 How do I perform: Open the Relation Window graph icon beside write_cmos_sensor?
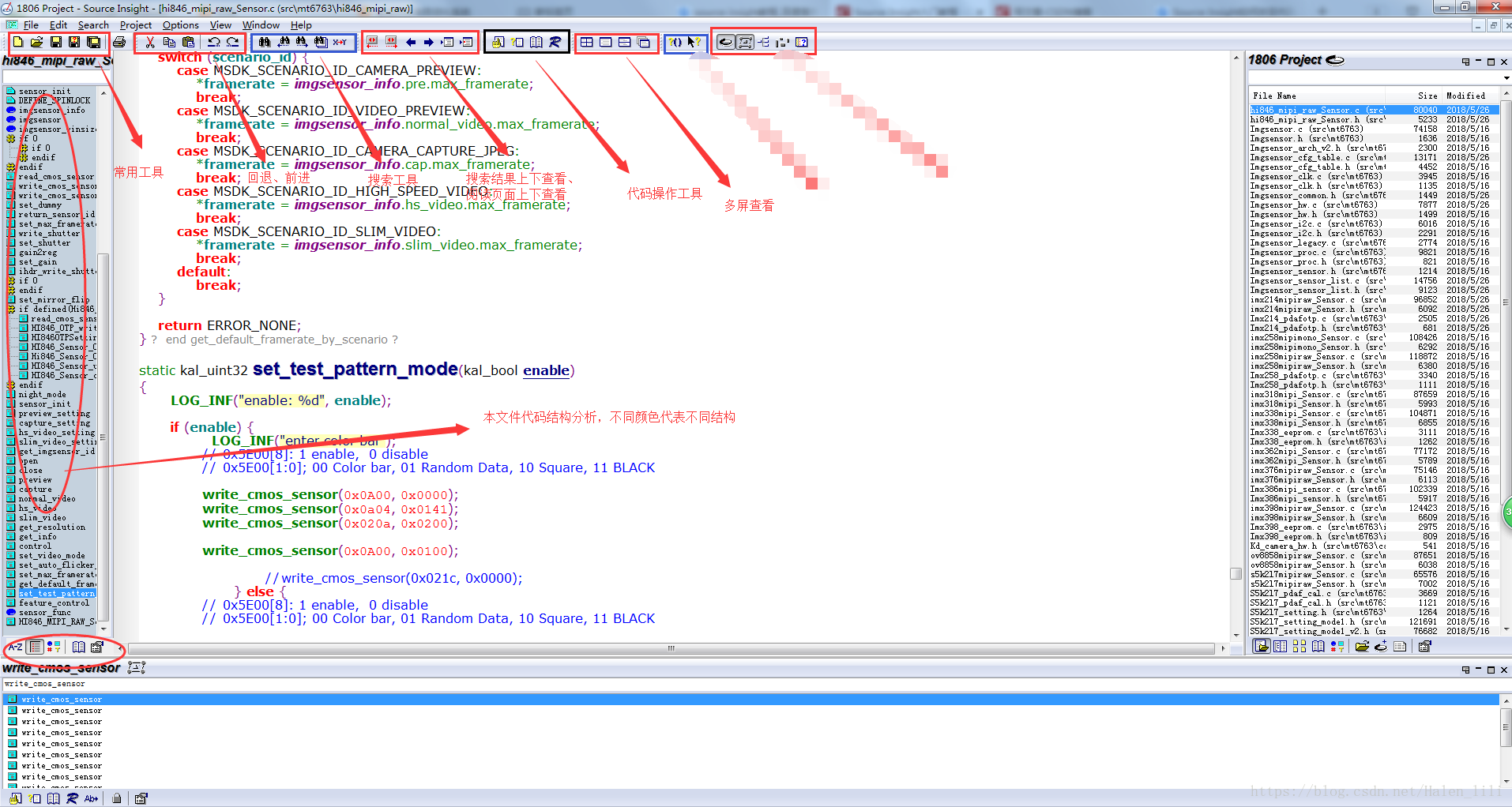pos(137,668)
